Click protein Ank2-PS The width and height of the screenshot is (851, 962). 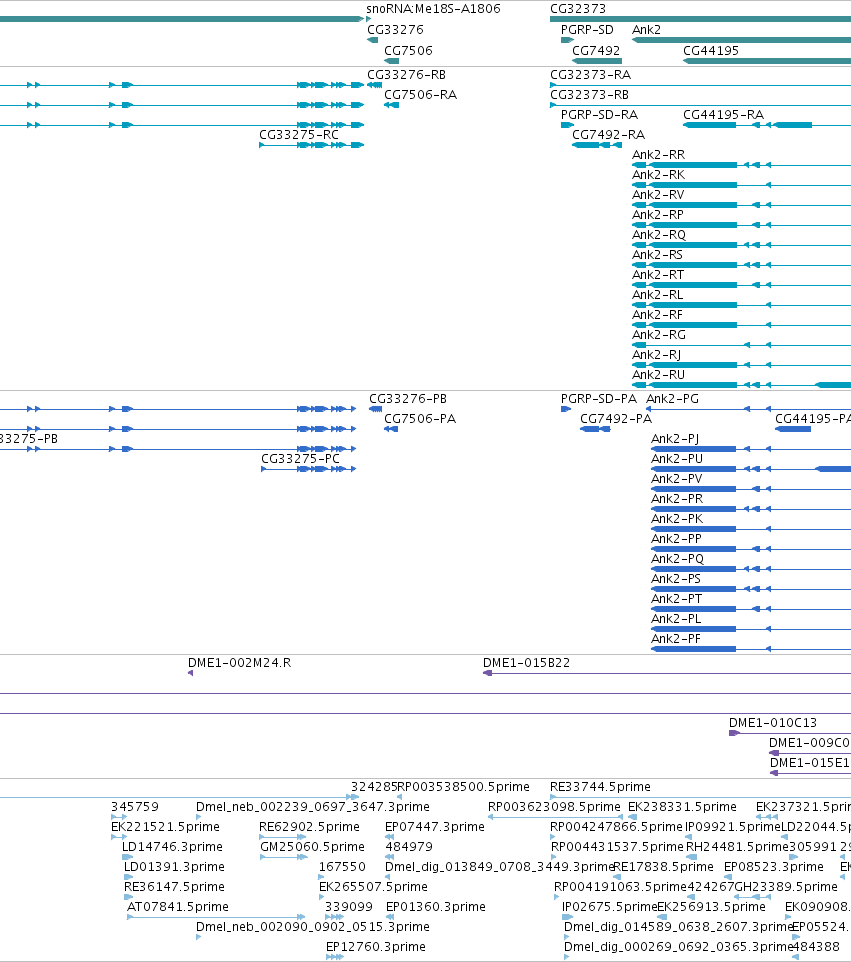(x=676, y=579)
